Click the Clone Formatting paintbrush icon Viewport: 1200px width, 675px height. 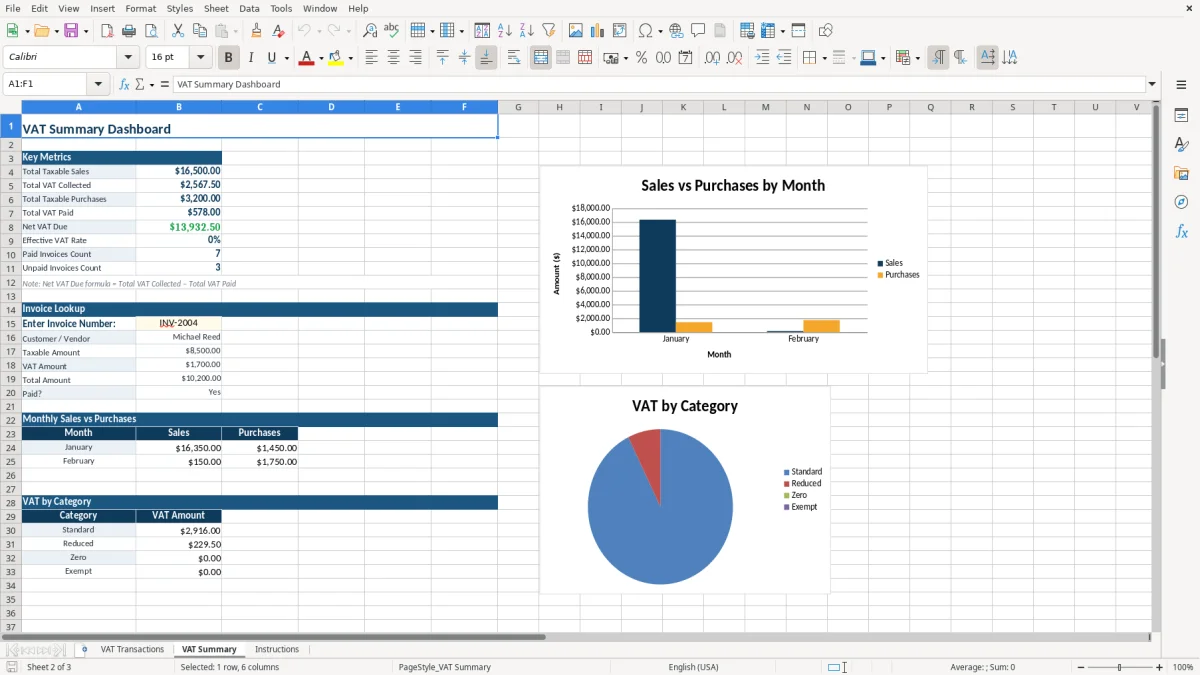click(257, 31)
